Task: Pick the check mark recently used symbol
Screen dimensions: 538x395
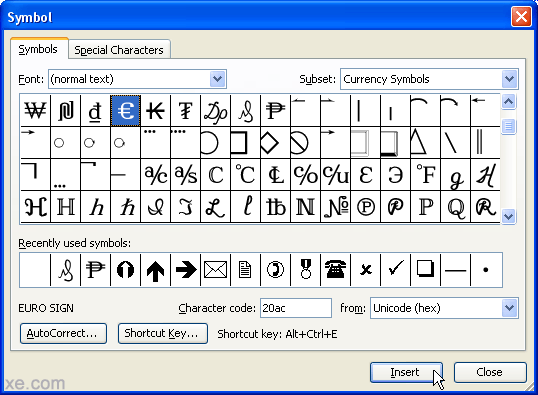Action: [396, 270]
